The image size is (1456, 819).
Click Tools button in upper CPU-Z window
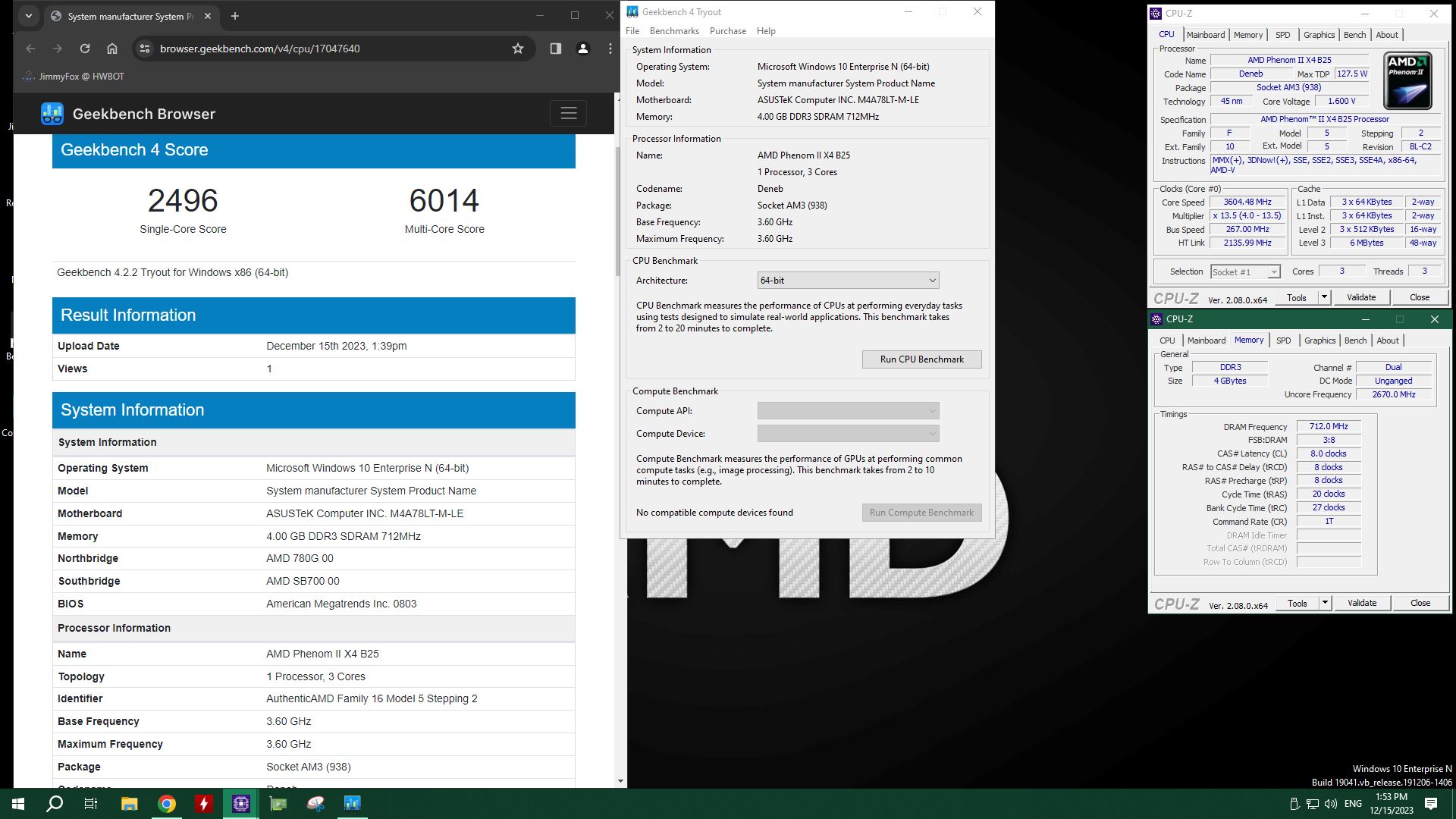point(1297,297)
